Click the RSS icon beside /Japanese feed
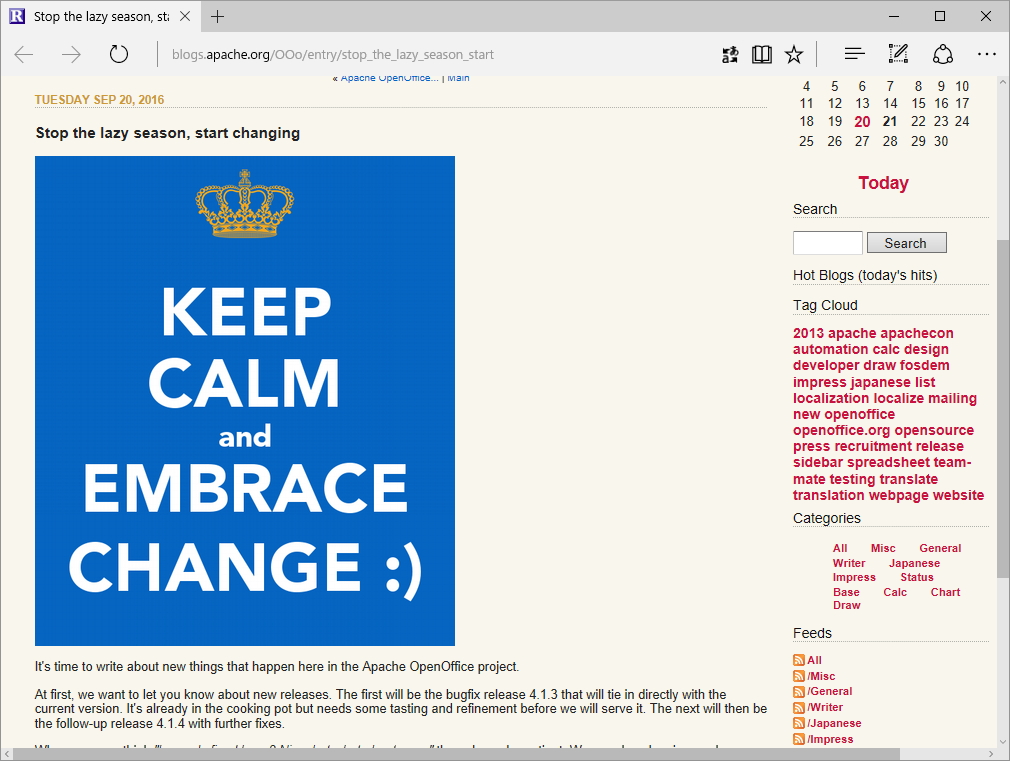Screen dimensions: 1010x761 799,723
